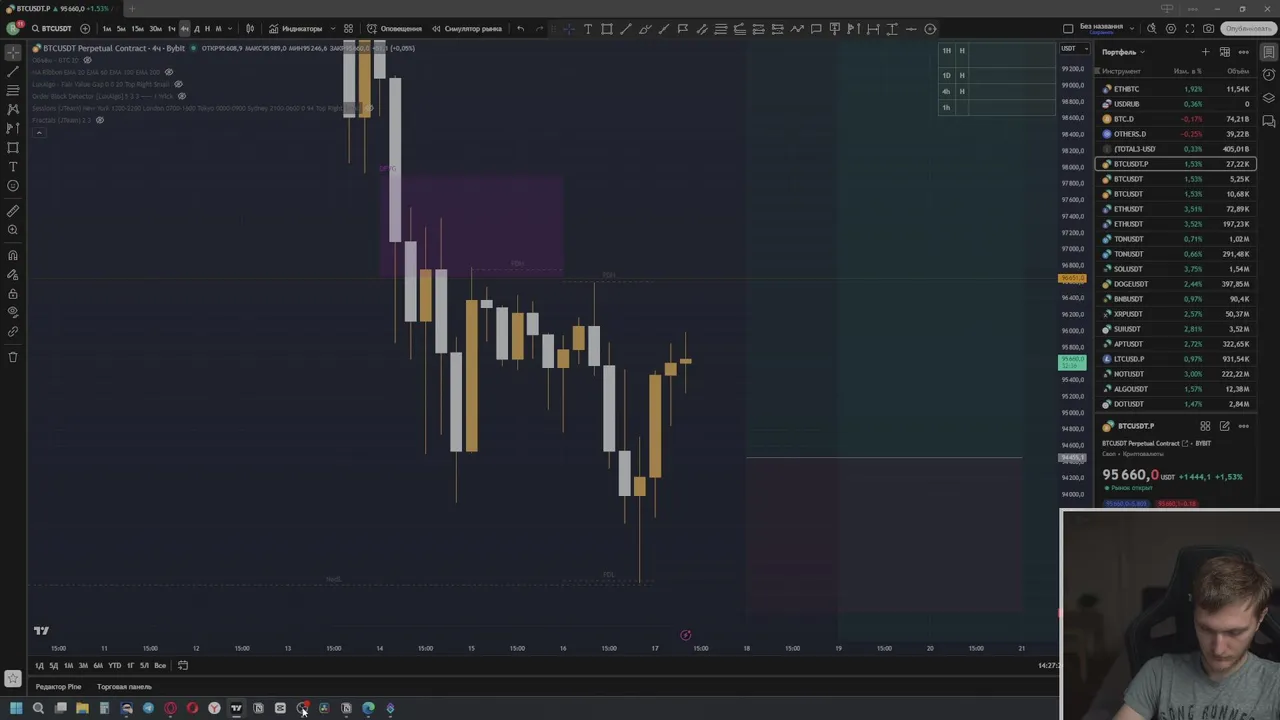Select ETHBTC in the watchlist
The width and height of the screenshot is (1280, 720).
click(x=1176, y=89)
